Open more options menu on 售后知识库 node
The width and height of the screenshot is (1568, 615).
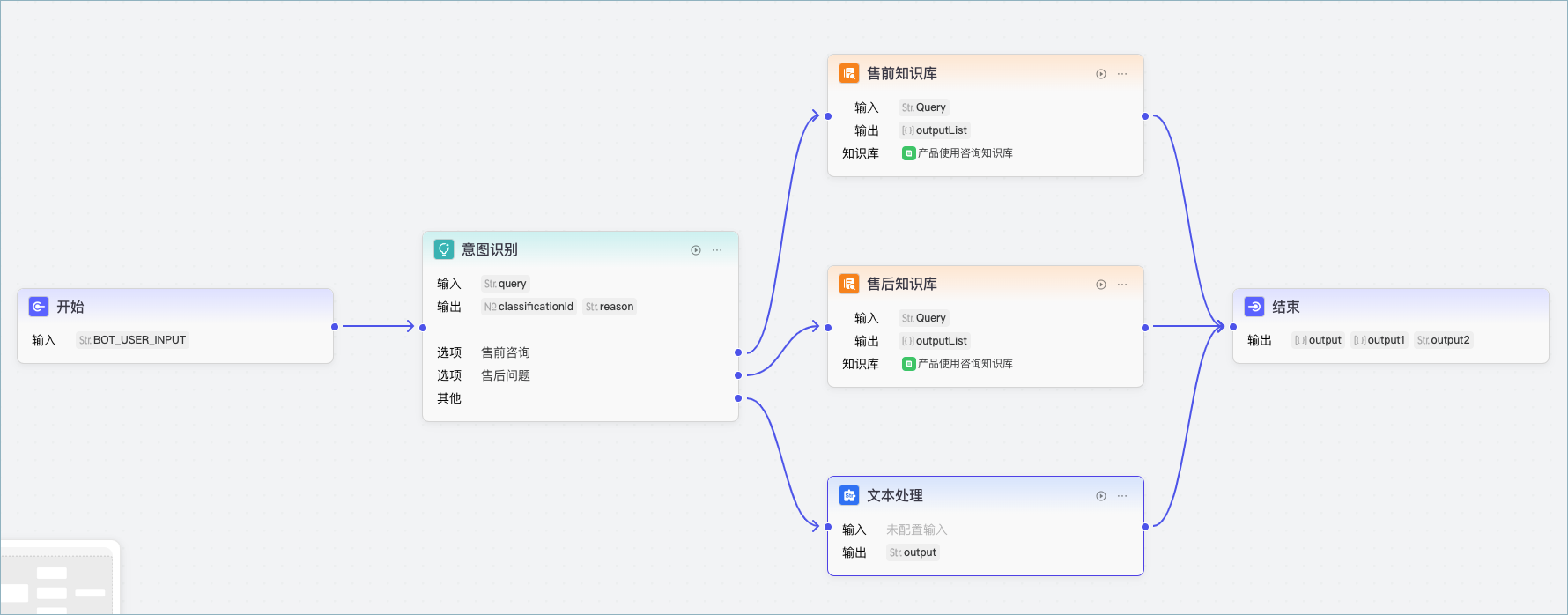(x=1122, y=285)
